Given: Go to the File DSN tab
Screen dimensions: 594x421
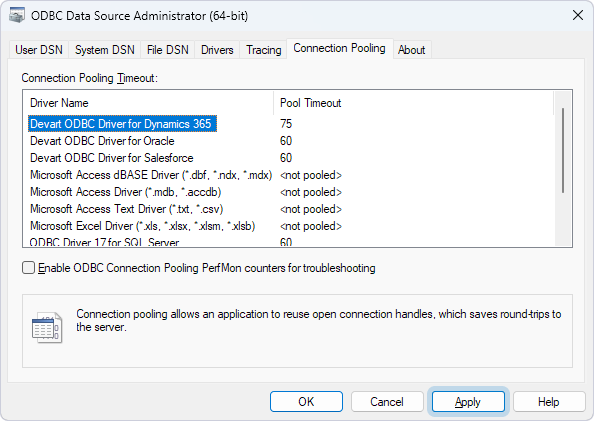Looking at the screenshot, I should (x=167, y=50).
